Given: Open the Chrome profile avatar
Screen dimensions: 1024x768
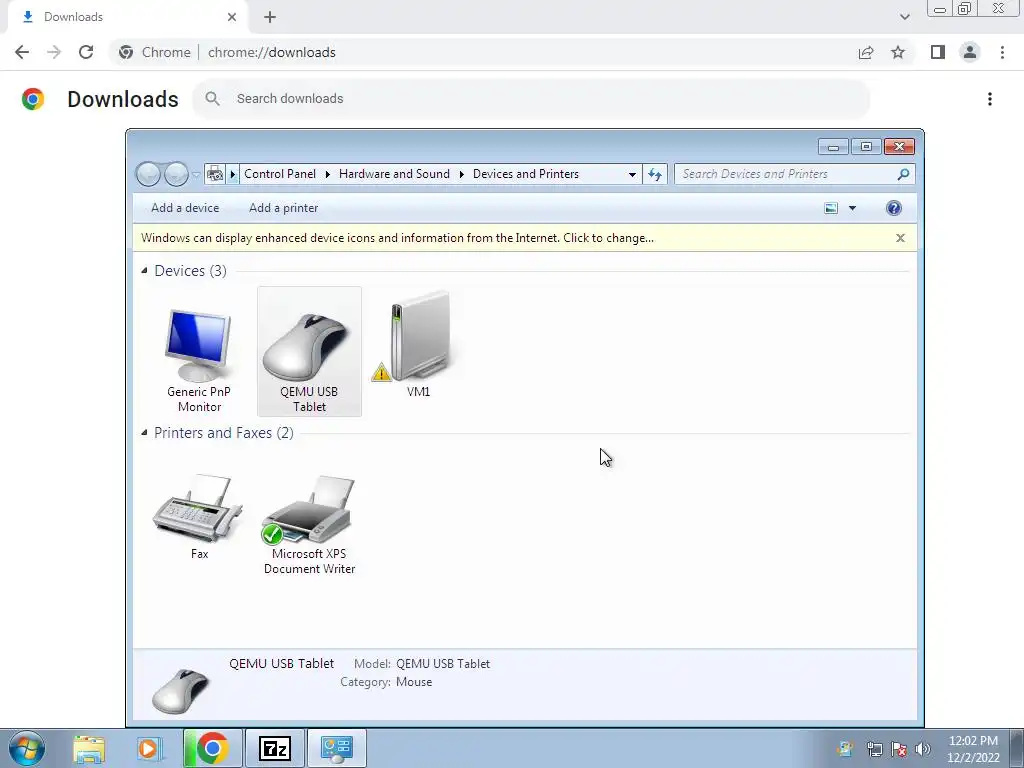Looking at the screenshot, I should (970, 52).
